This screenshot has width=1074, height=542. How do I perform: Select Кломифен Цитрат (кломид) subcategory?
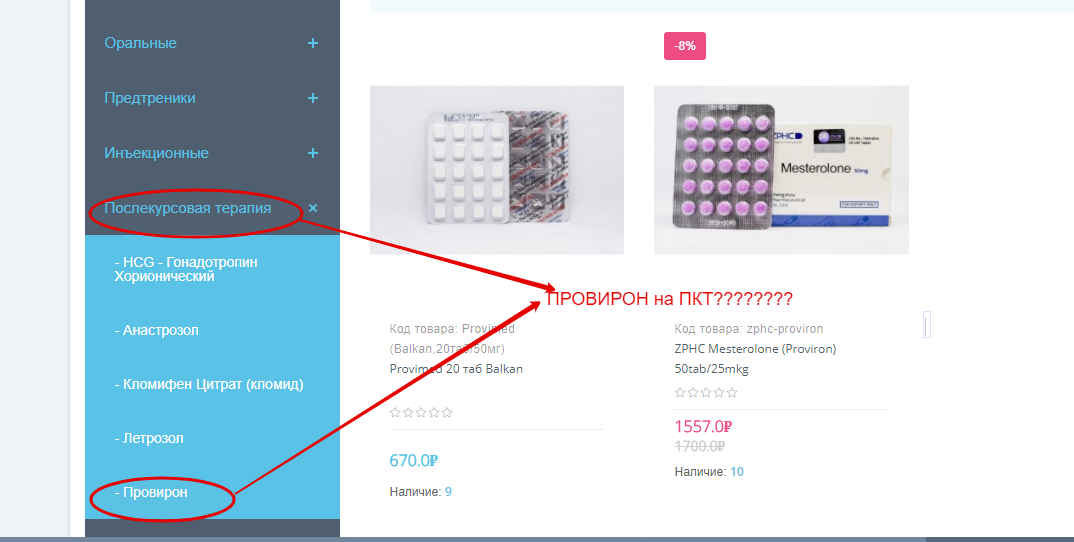point(209,384)
